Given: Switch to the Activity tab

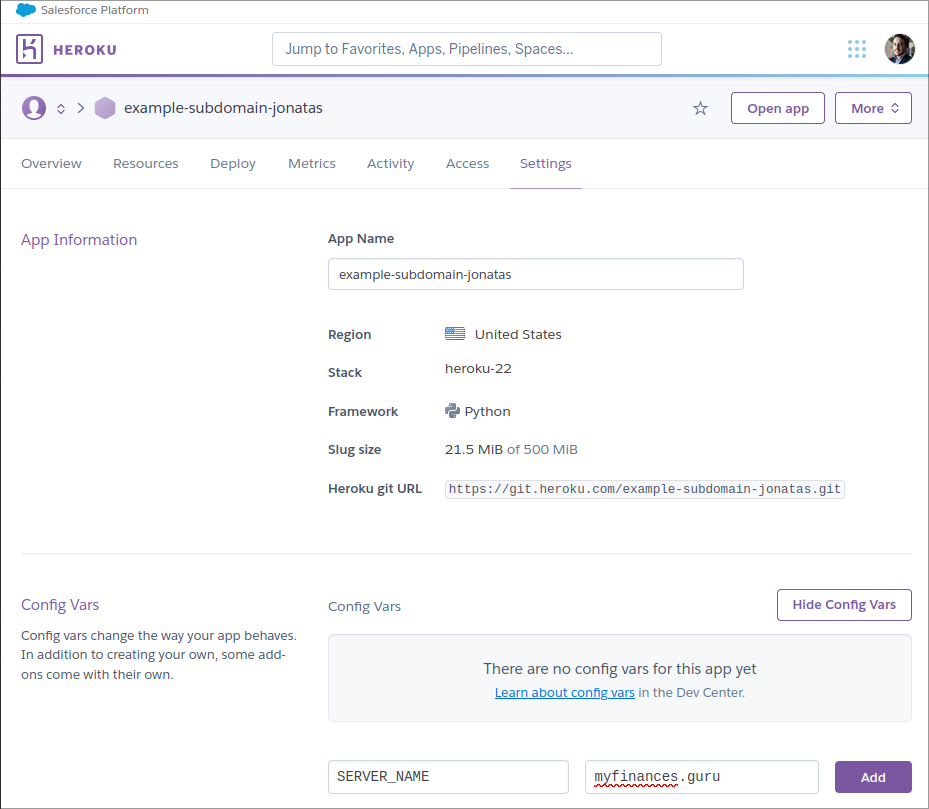Looking at the screenshot, I should (390, 164).
